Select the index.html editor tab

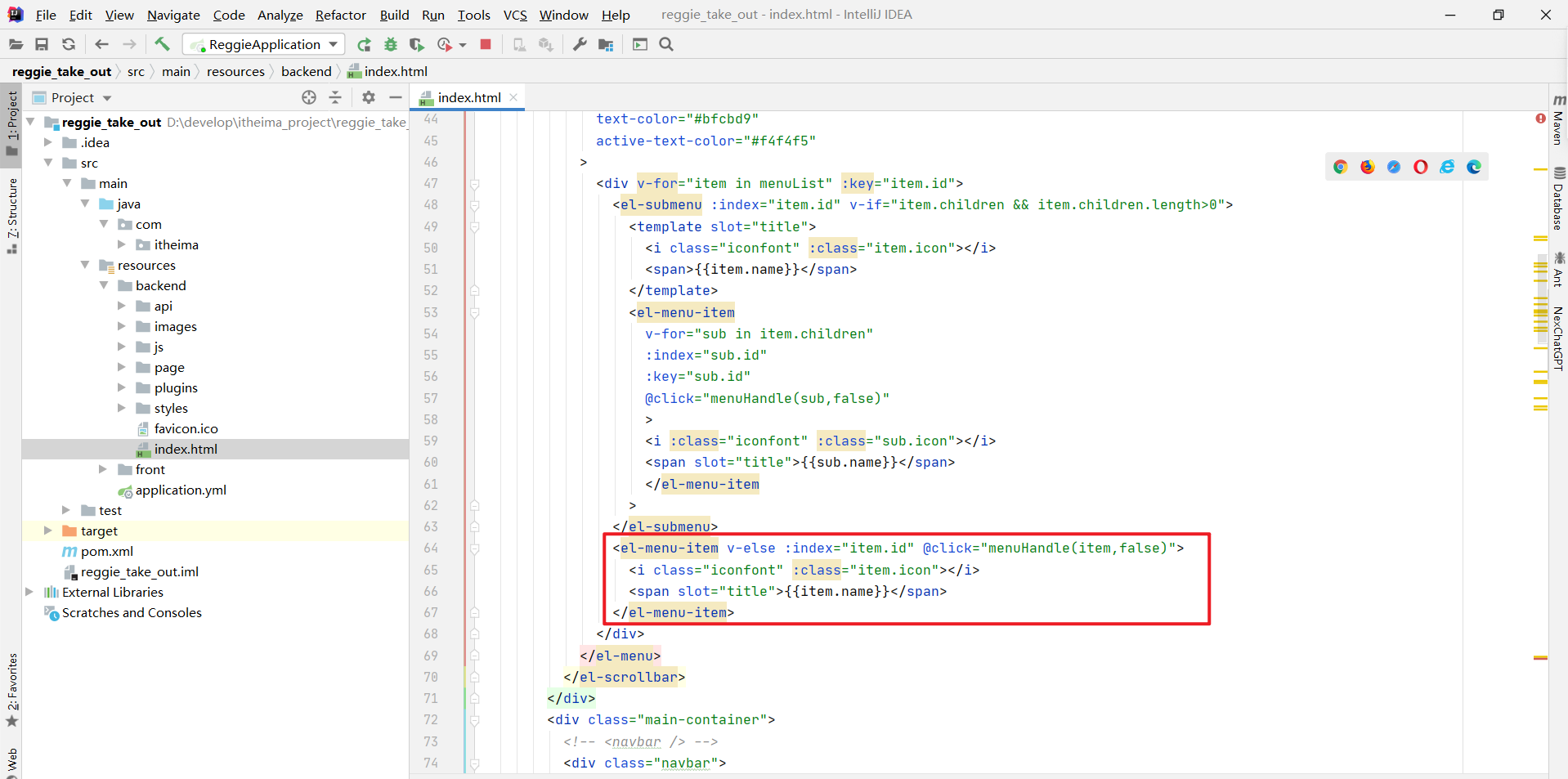469,97
